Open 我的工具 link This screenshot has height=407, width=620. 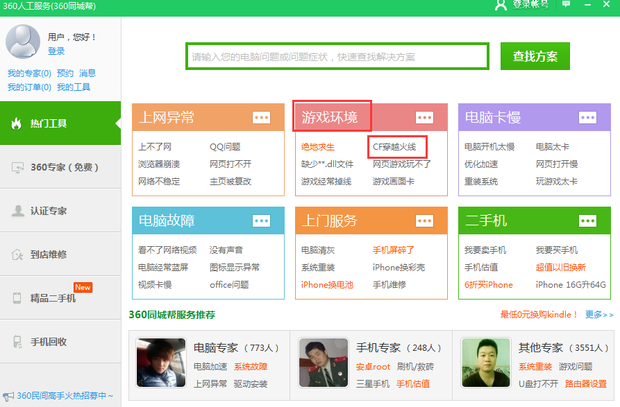[x=74, y=87]
